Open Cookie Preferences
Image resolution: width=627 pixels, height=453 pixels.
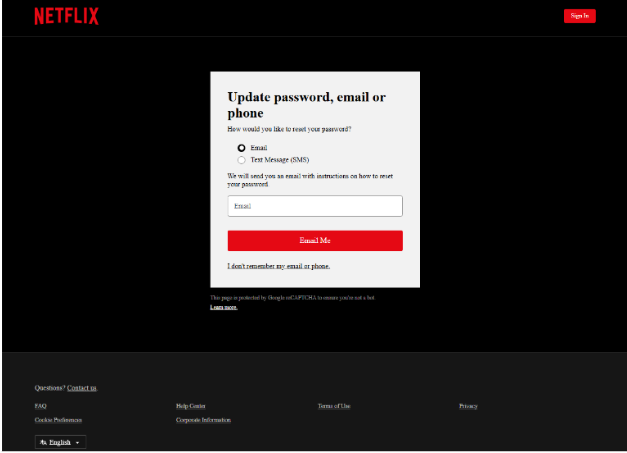coord(58,420)
